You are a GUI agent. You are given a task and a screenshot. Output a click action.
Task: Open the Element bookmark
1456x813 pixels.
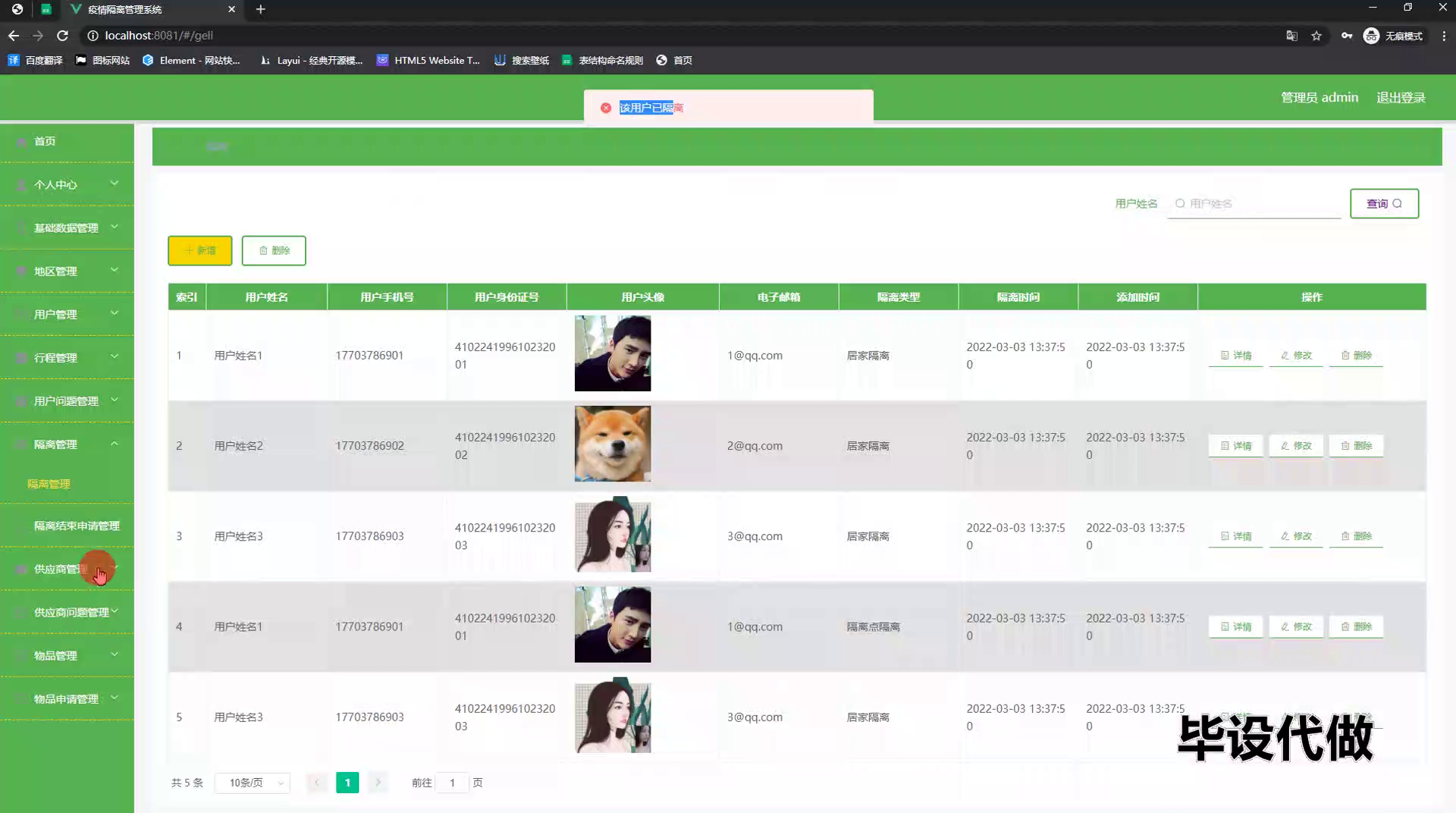191,60
